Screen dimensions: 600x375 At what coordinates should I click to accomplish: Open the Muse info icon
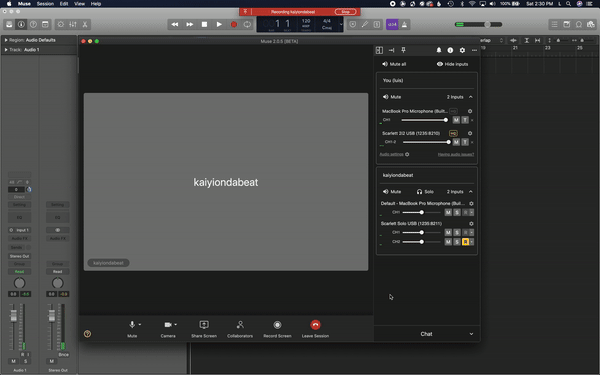coord(450,50)
